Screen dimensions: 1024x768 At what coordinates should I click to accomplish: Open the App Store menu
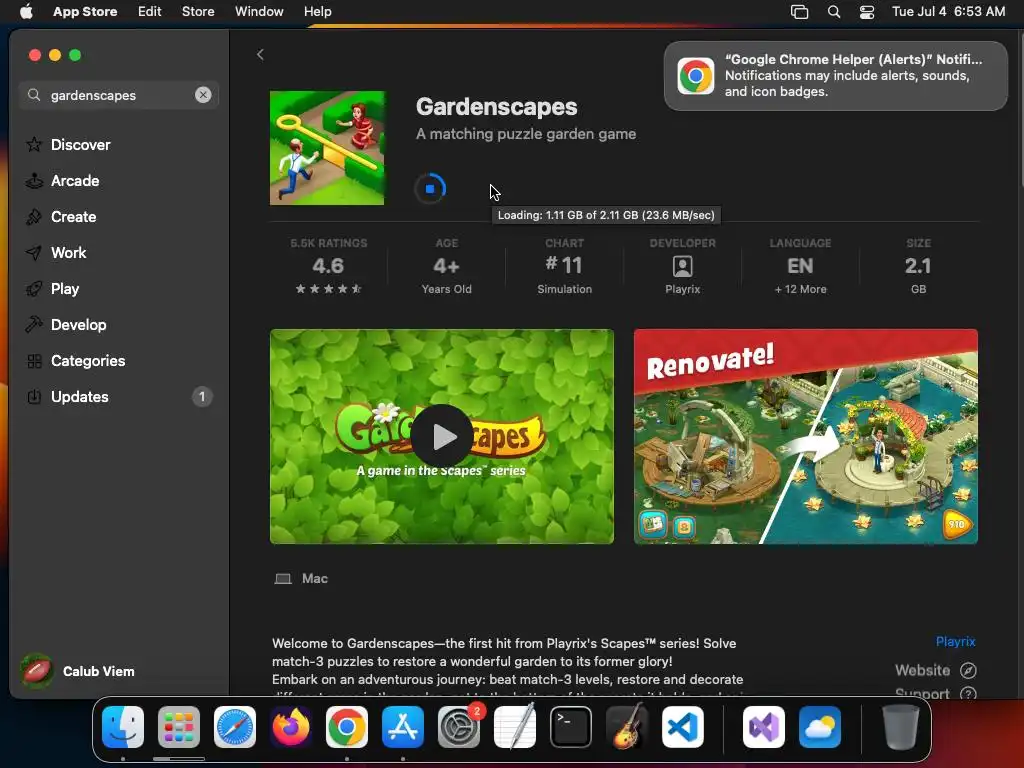coord(85,11)
